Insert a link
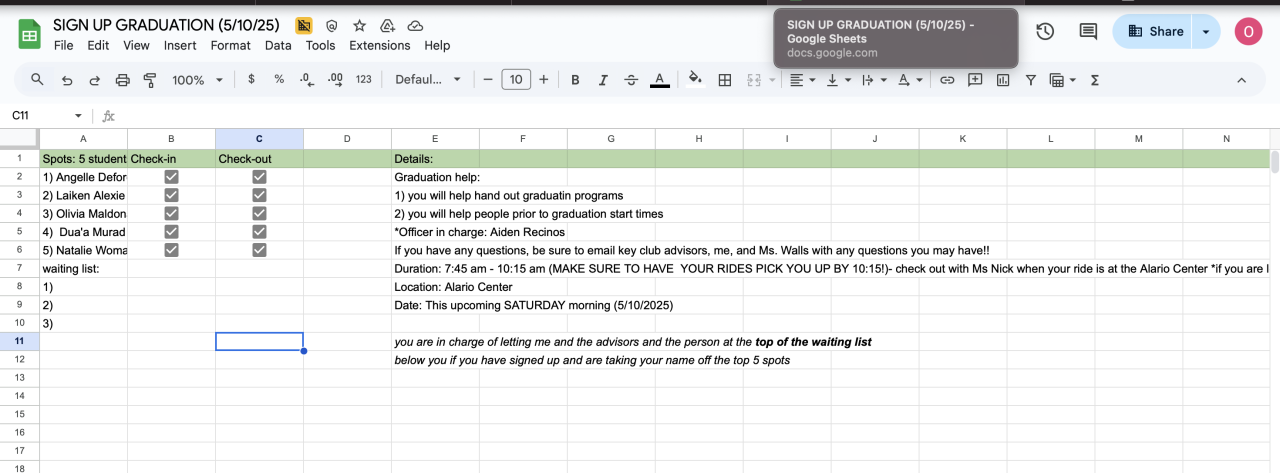 947,80
